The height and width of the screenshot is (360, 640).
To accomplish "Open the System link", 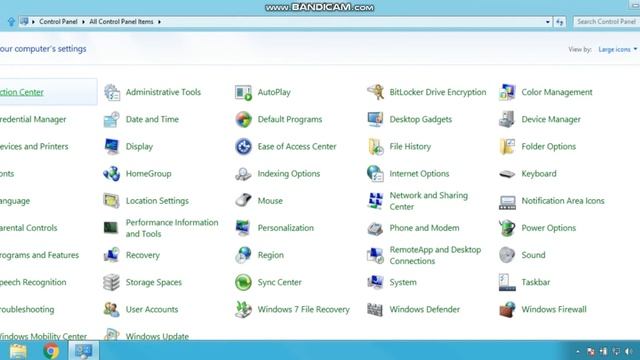I will click(403, 282).
